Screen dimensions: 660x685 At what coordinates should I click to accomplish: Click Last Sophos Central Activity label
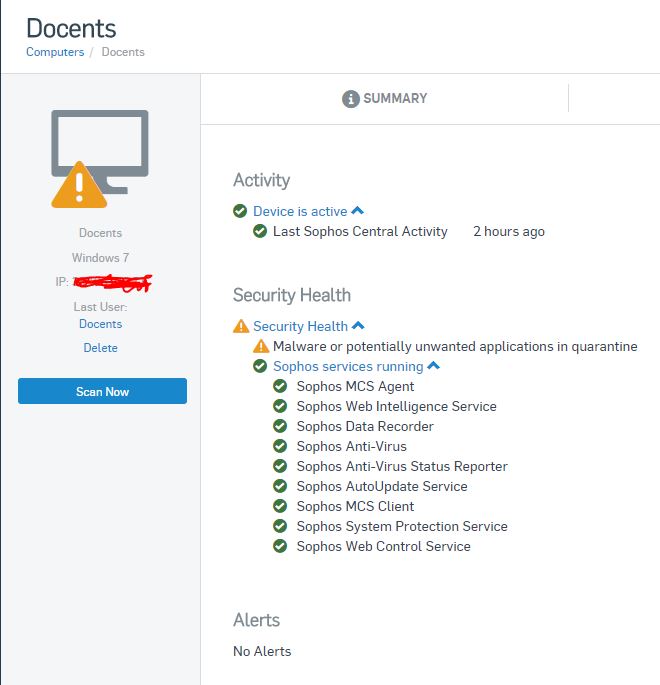click(360, 232)
